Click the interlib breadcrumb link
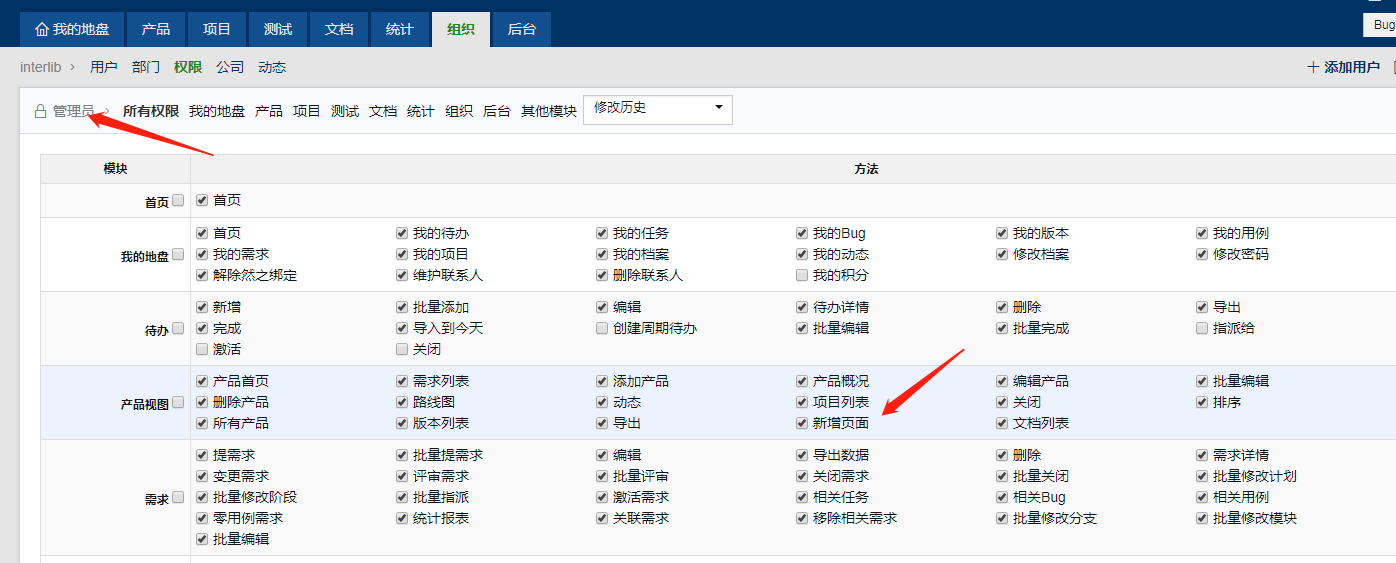 [x=40, y=67]
